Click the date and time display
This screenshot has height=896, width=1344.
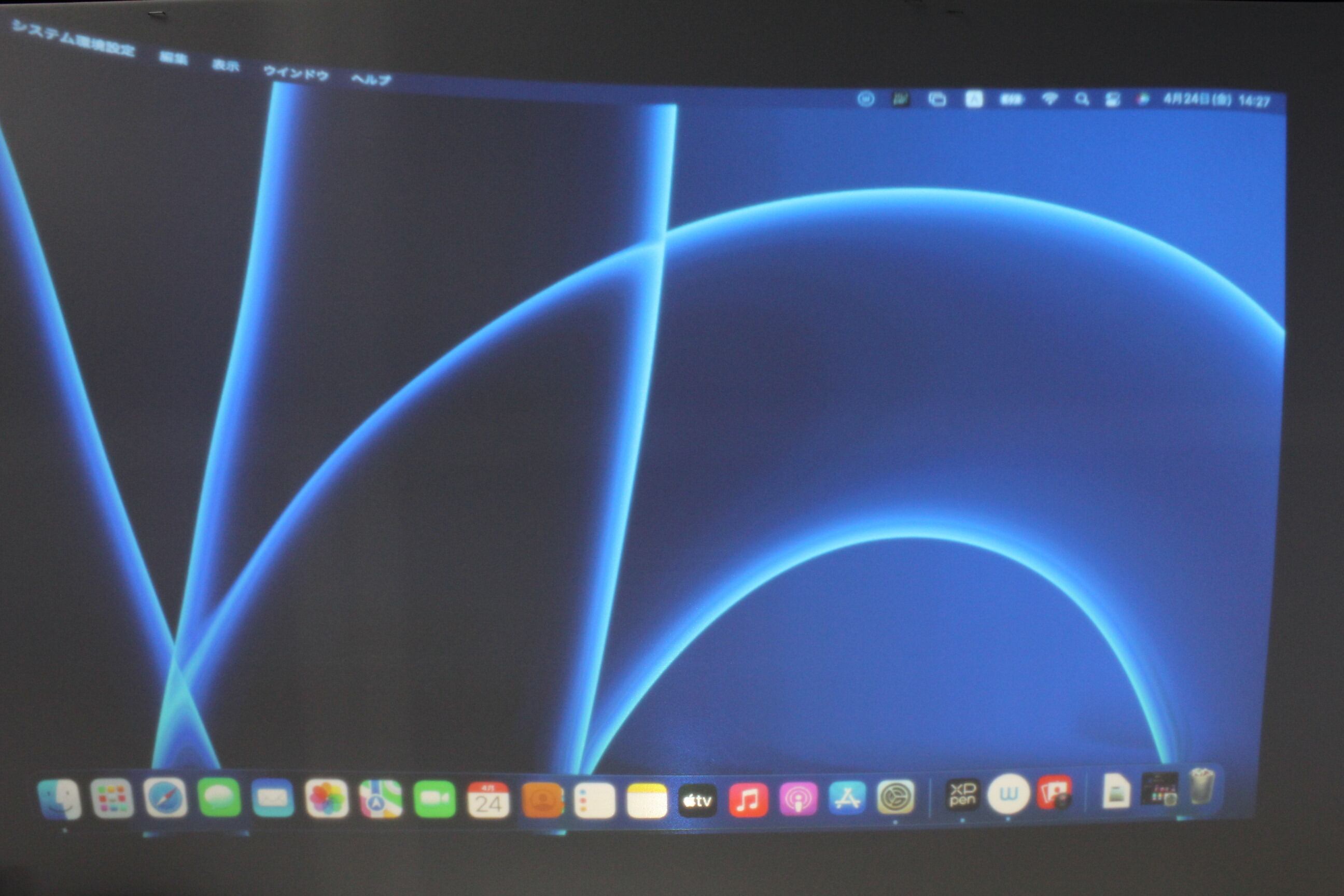(1216, 101)
